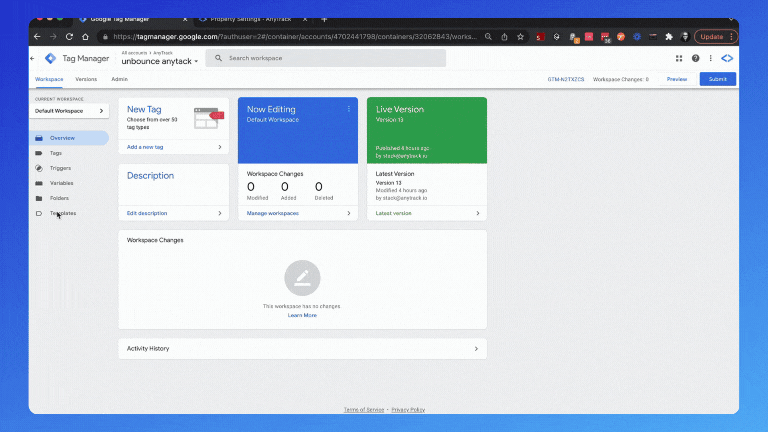Click the browser URL address field
The height and width of the screenshot is (432, 768).
(x=294, y=37)
